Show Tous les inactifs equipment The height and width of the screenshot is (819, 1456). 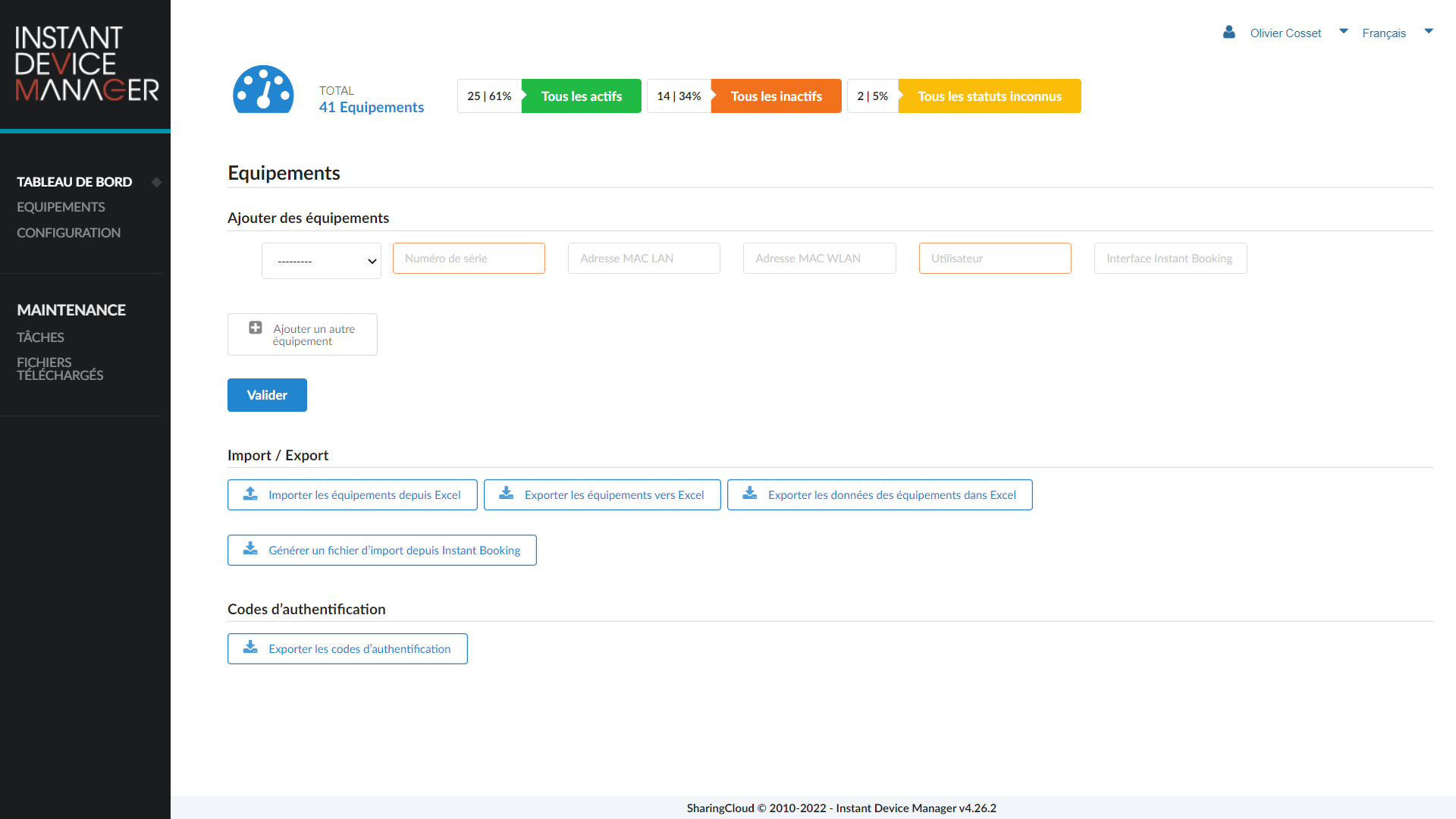777,96
